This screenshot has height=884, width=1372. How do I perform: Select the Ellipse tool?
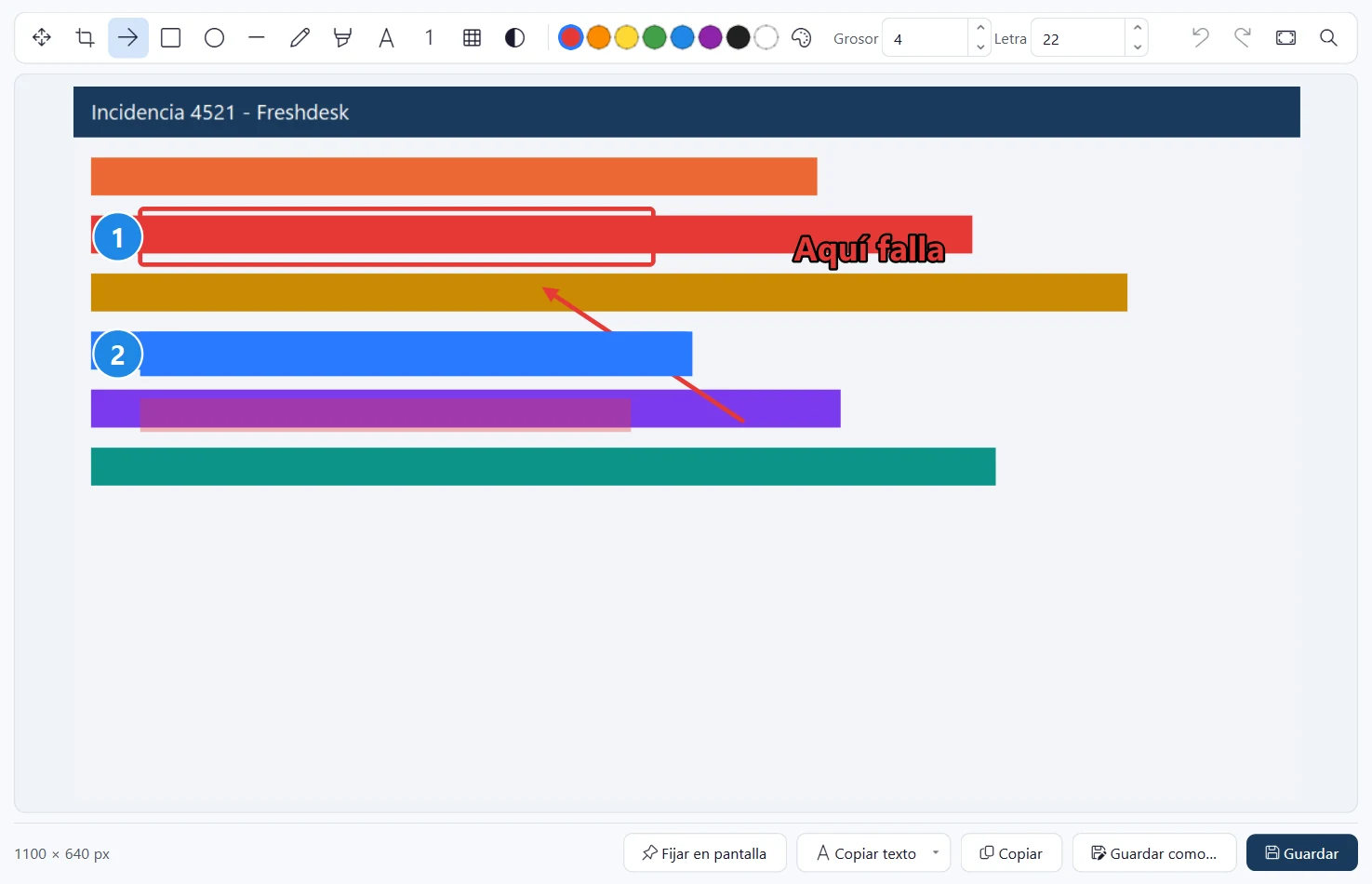pos(214,38)
